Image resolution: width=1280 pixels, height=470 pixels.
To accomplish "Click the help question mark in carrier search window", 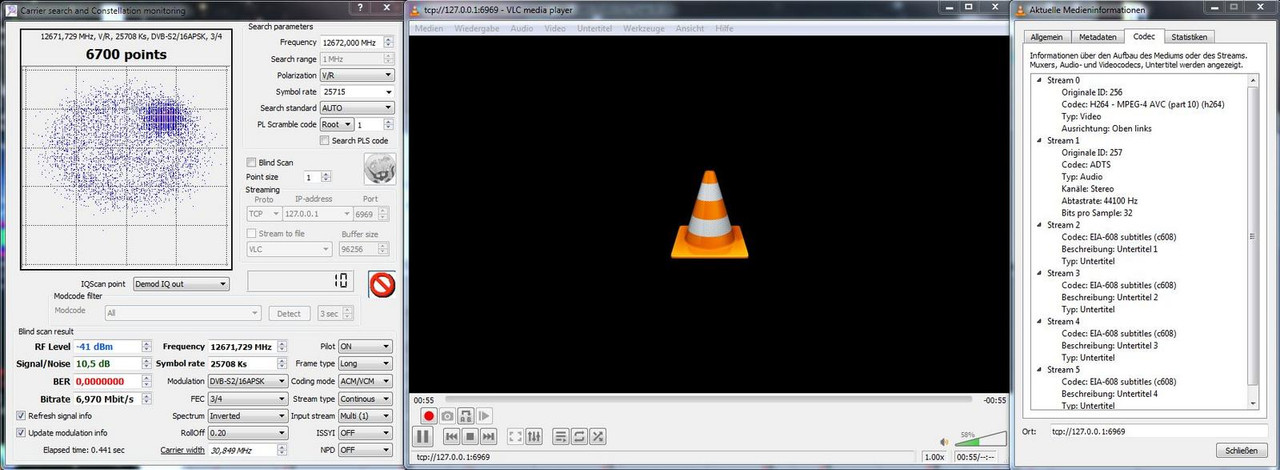I will pyautogui.click(x=361, y=8).
